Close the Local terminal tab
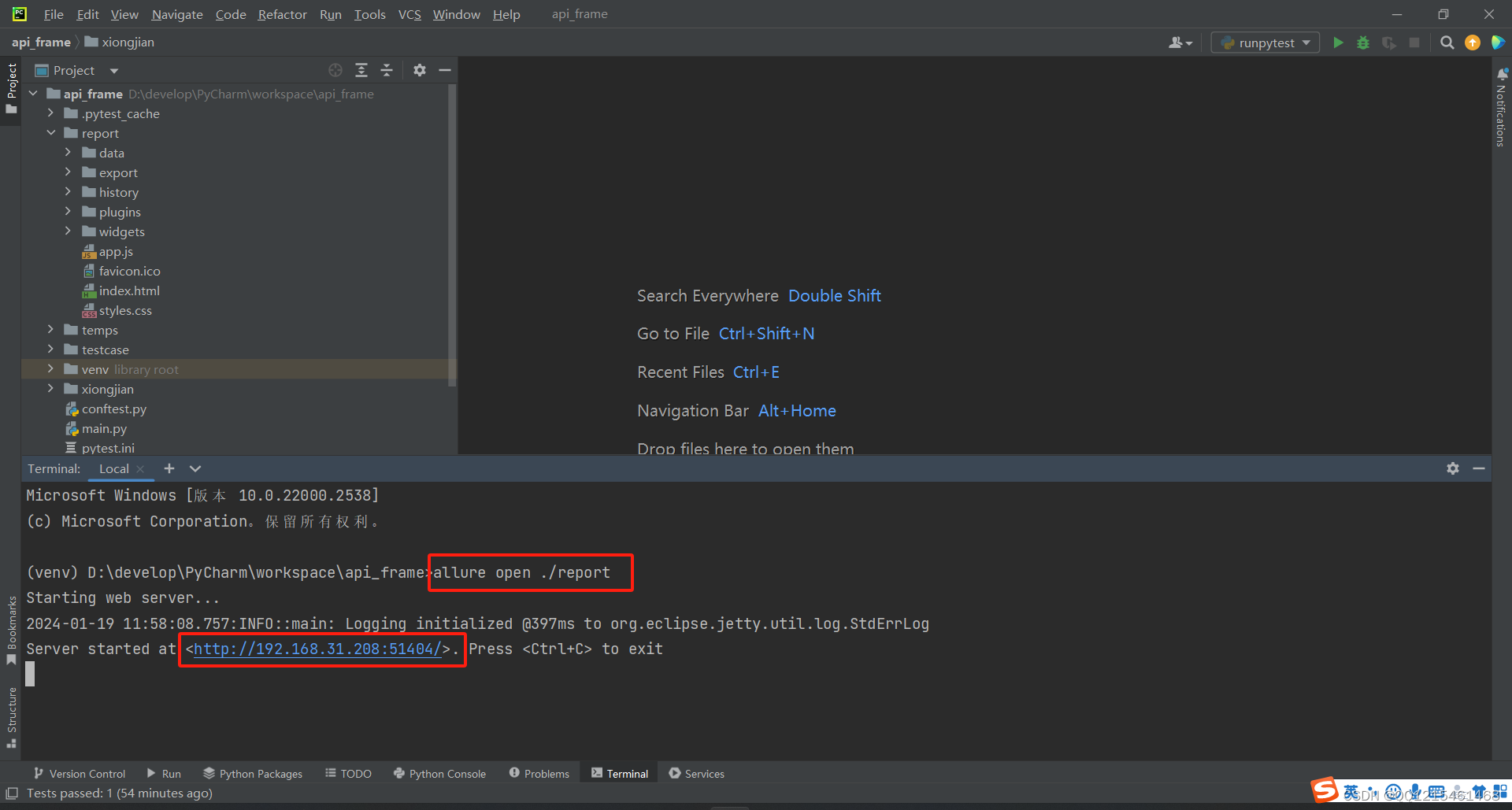1512x810 pixels. (x=140, y=469)
